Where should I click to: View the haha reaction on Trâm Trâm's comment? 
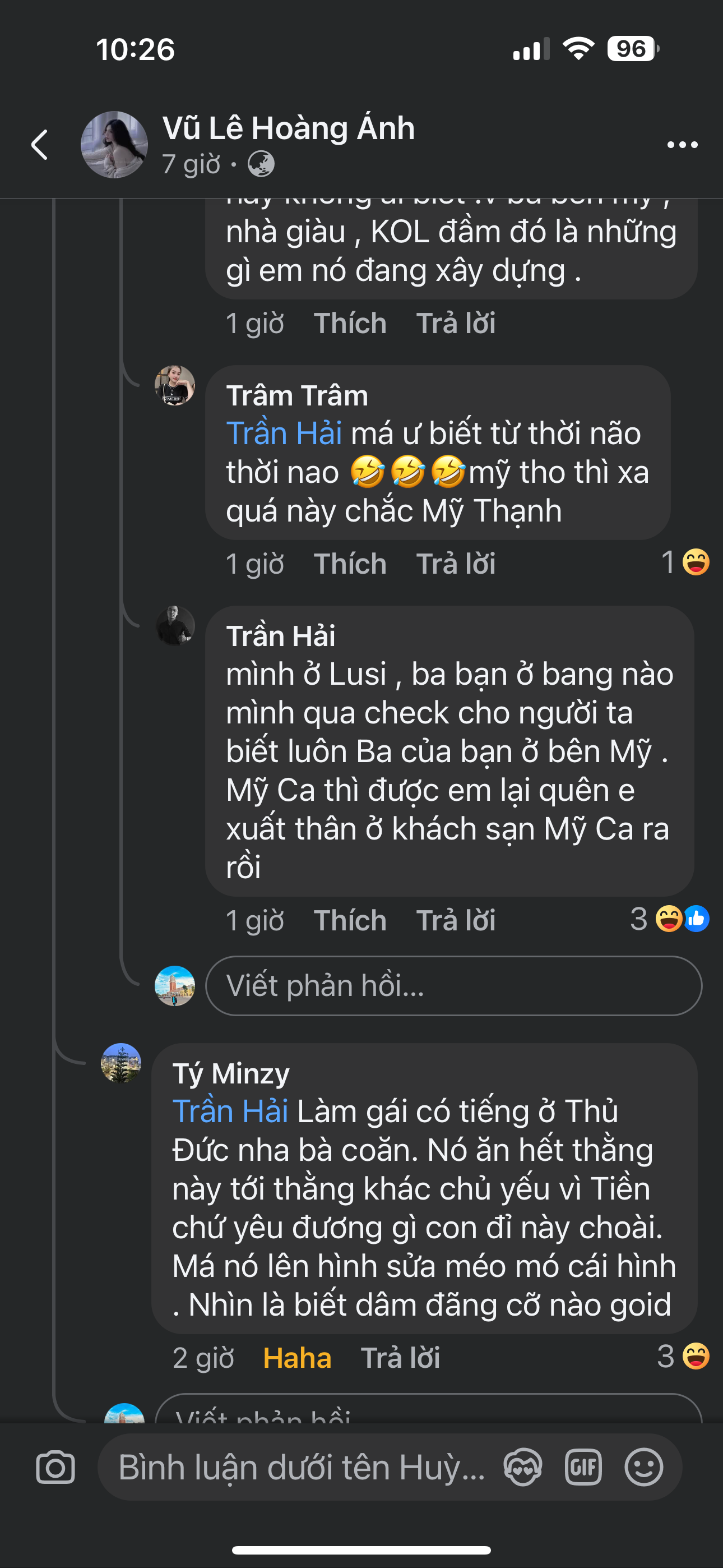[x=687, y=562]
